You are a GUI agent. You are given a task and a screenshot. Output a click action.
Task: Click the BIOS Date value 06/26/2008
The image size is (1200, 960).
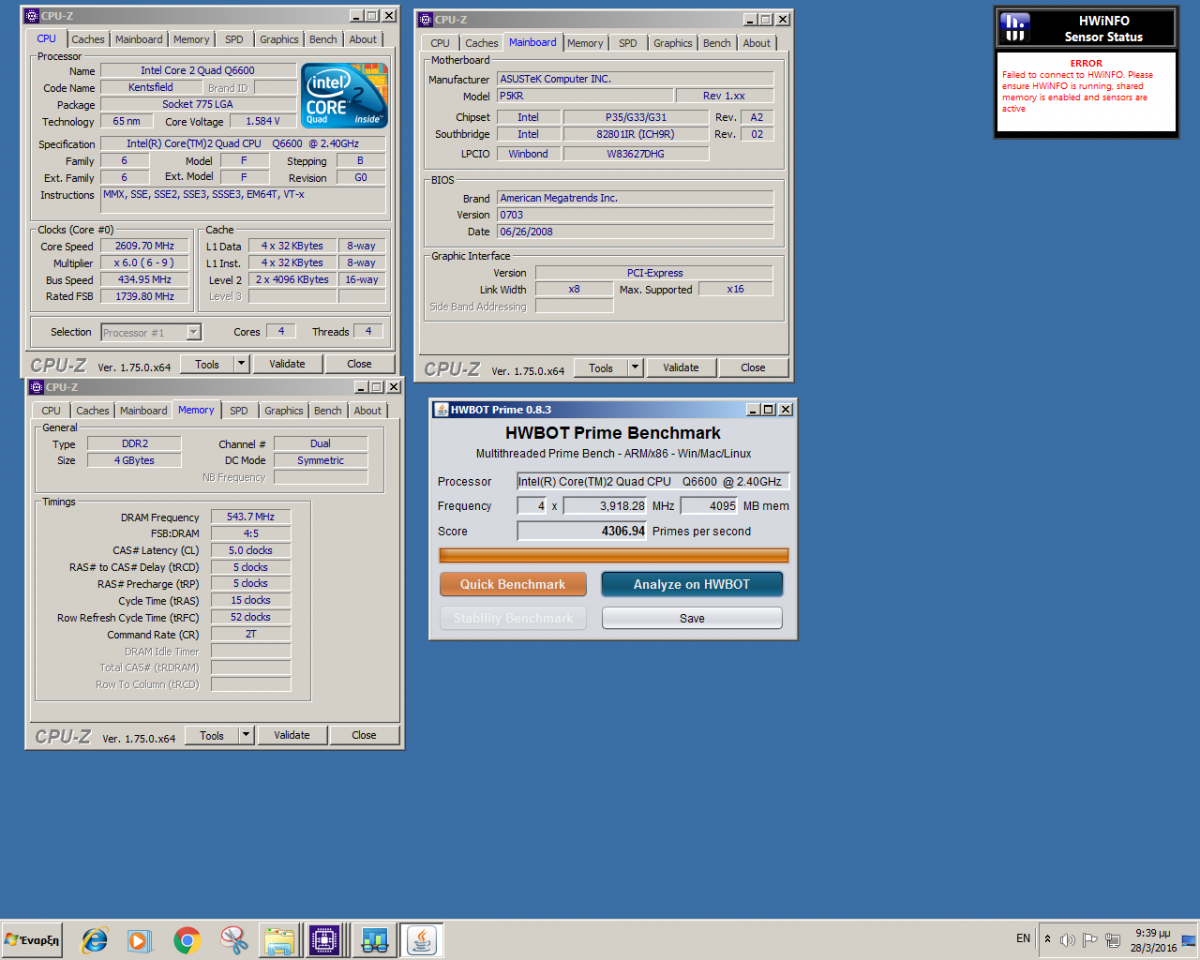coord(635,232)
